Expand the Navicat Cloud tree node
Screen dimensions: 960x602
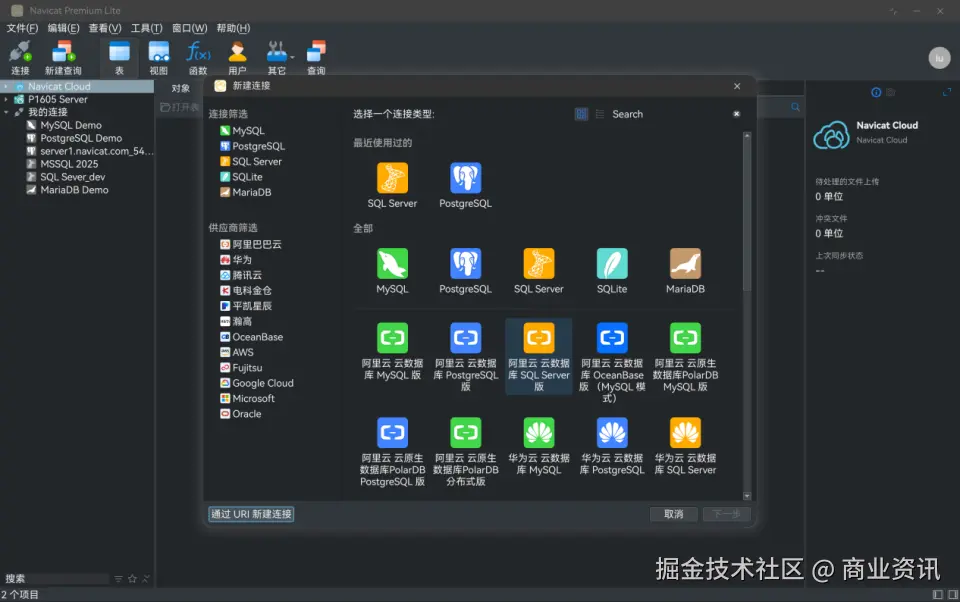[6, 86]
